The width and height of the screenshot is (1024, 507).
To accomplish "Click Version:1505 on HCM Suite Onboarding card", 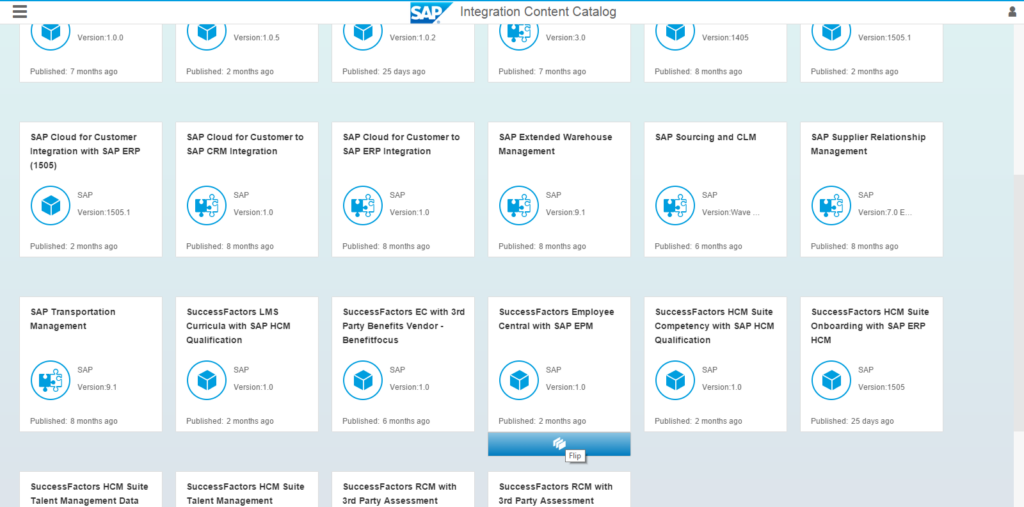I will (882, 387).
